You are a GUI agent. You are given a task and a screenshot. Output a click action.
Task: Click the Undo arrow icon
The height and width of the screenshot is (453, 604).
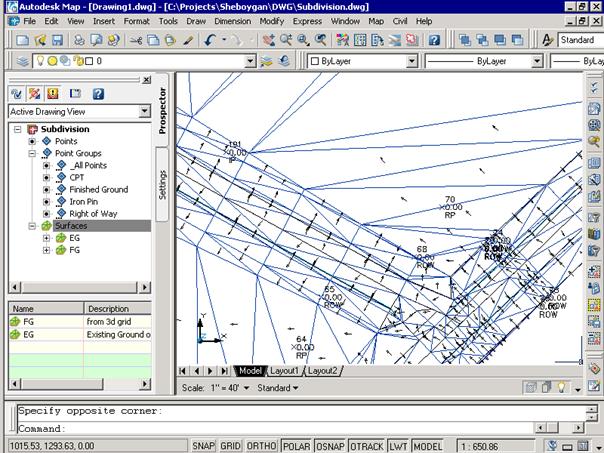(x=211, y=40)
